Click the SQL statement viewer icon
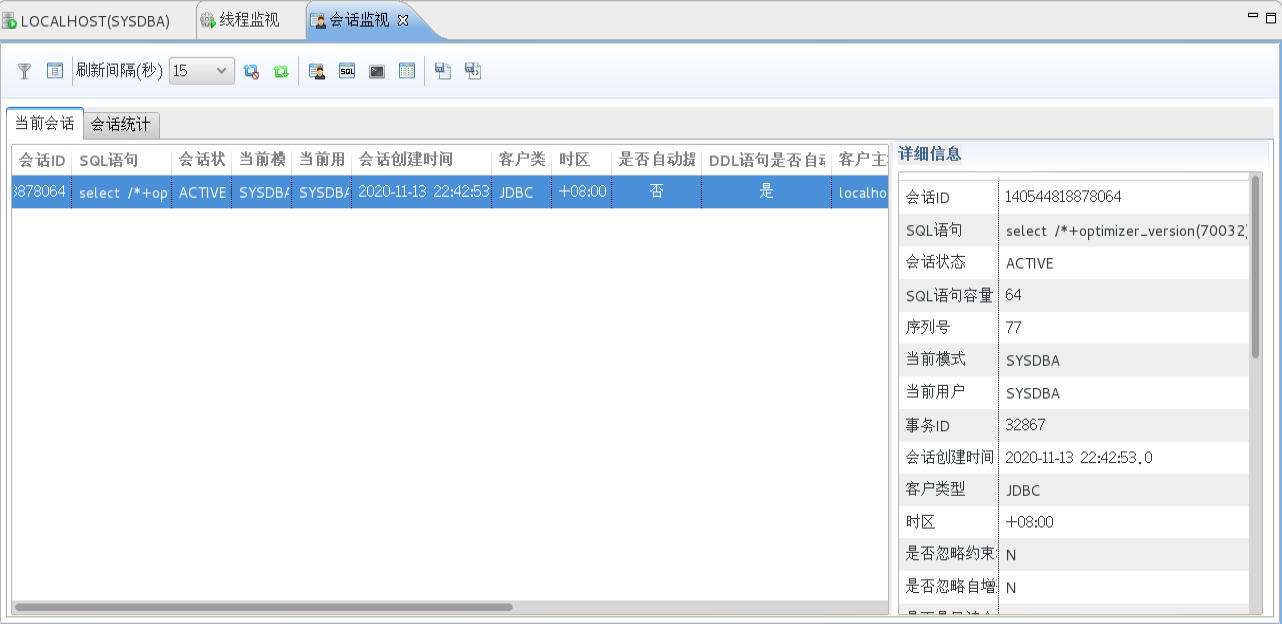Viewport: 1282px width, 624px height. pos(346,71)
